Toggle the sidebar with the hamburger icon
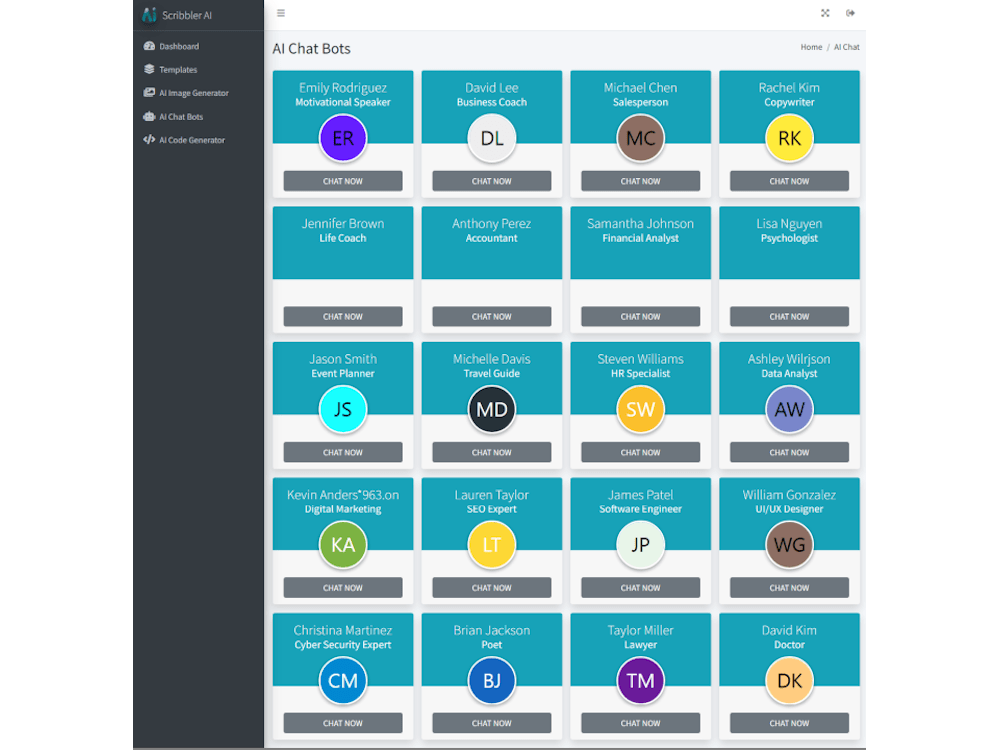Image resolution: width=1000 pixels, height=750 pixels. (281, 13)
